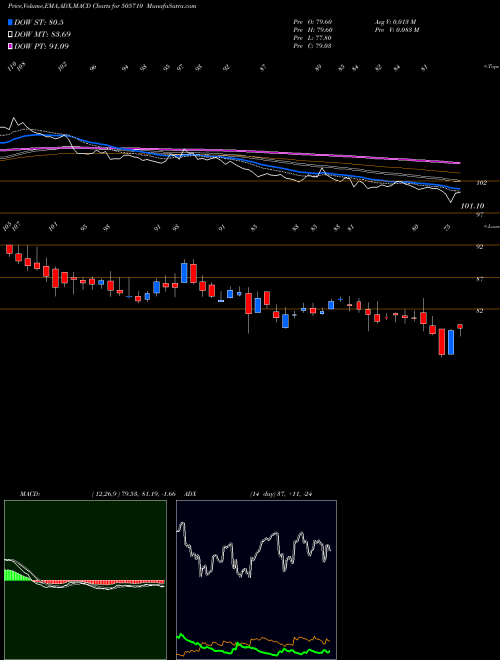
Task: Click the magenta DOW PT legend swatch
Action: pyautogui.click(x=10, y=46)
